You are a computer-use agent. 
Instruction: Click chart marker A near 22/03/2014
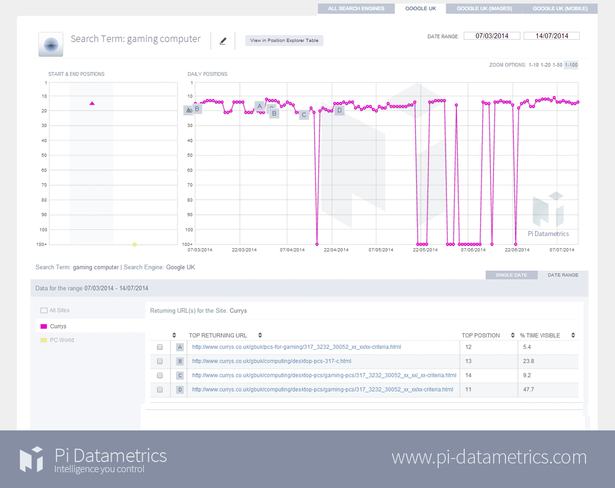[x=259, y=106]
